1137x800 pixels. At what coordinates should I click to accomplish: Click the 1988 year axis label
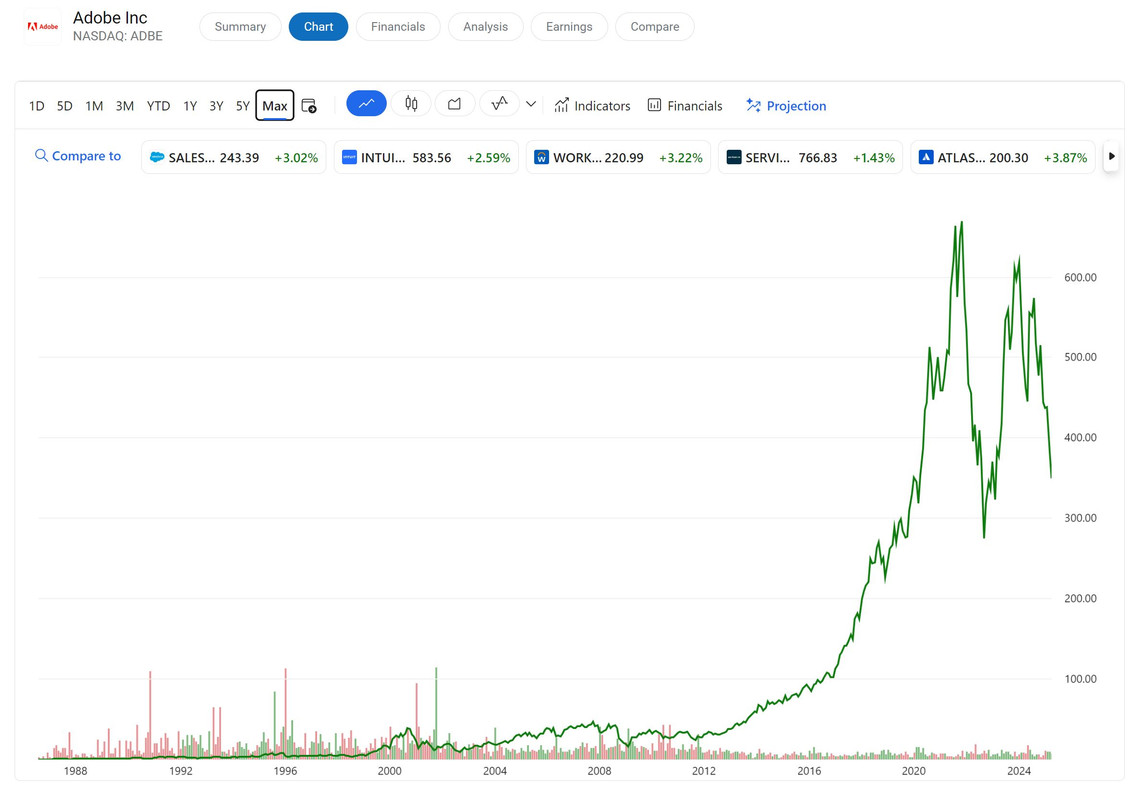(x=75, y=771)
